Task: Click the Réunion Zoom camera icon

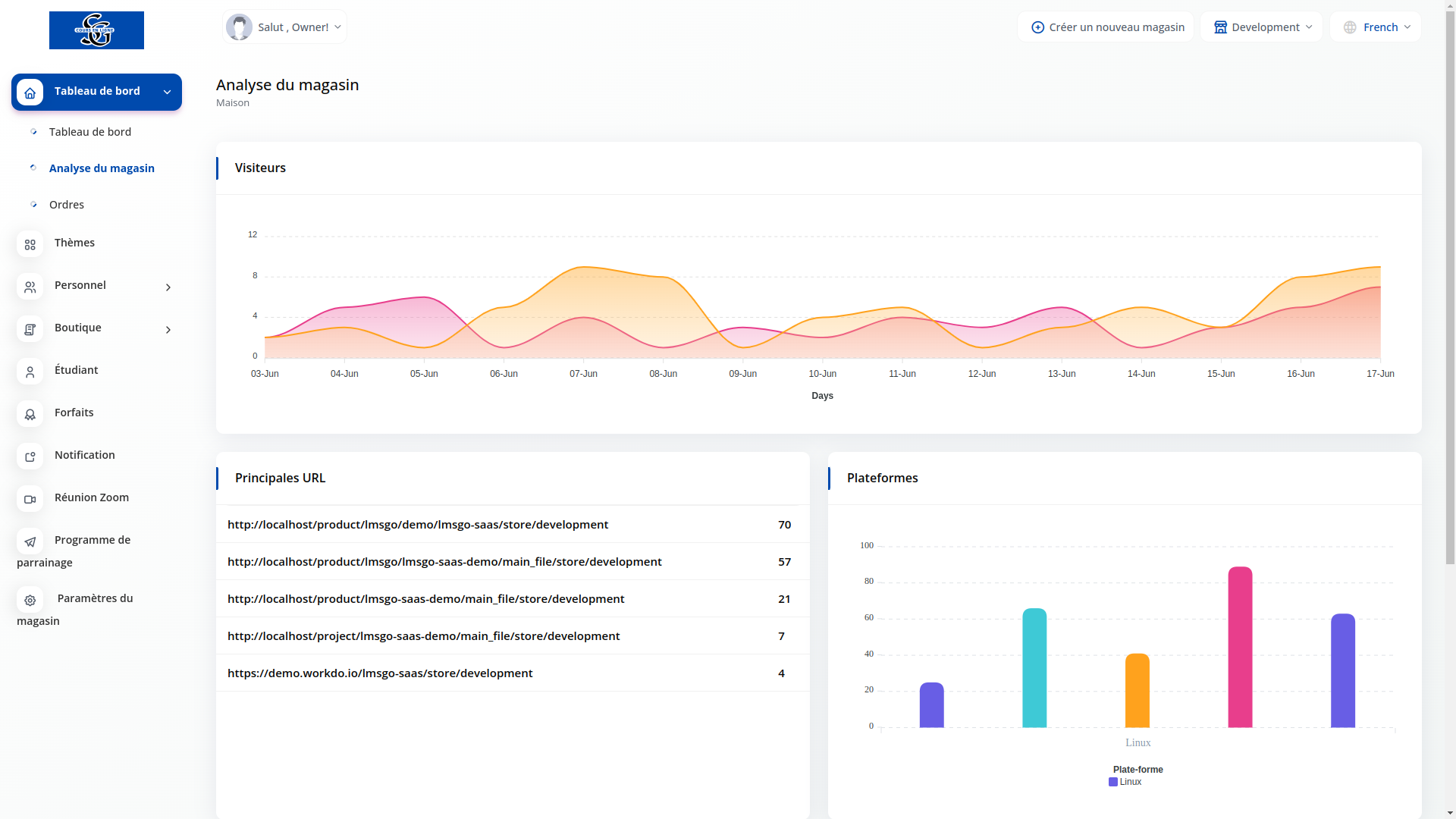Action: point(30,499)
